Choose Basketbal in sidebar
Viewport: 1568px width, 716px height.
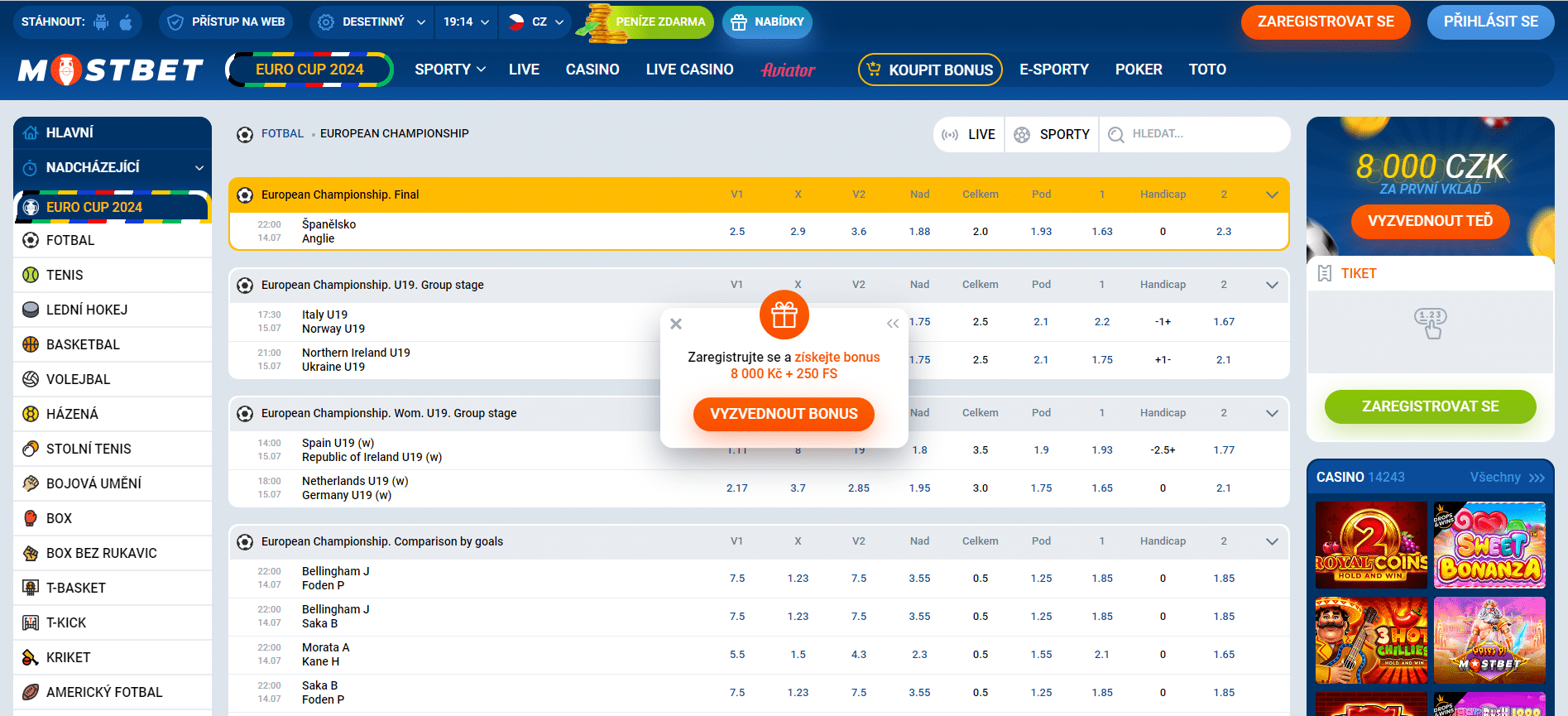click(x=112, y=344)
